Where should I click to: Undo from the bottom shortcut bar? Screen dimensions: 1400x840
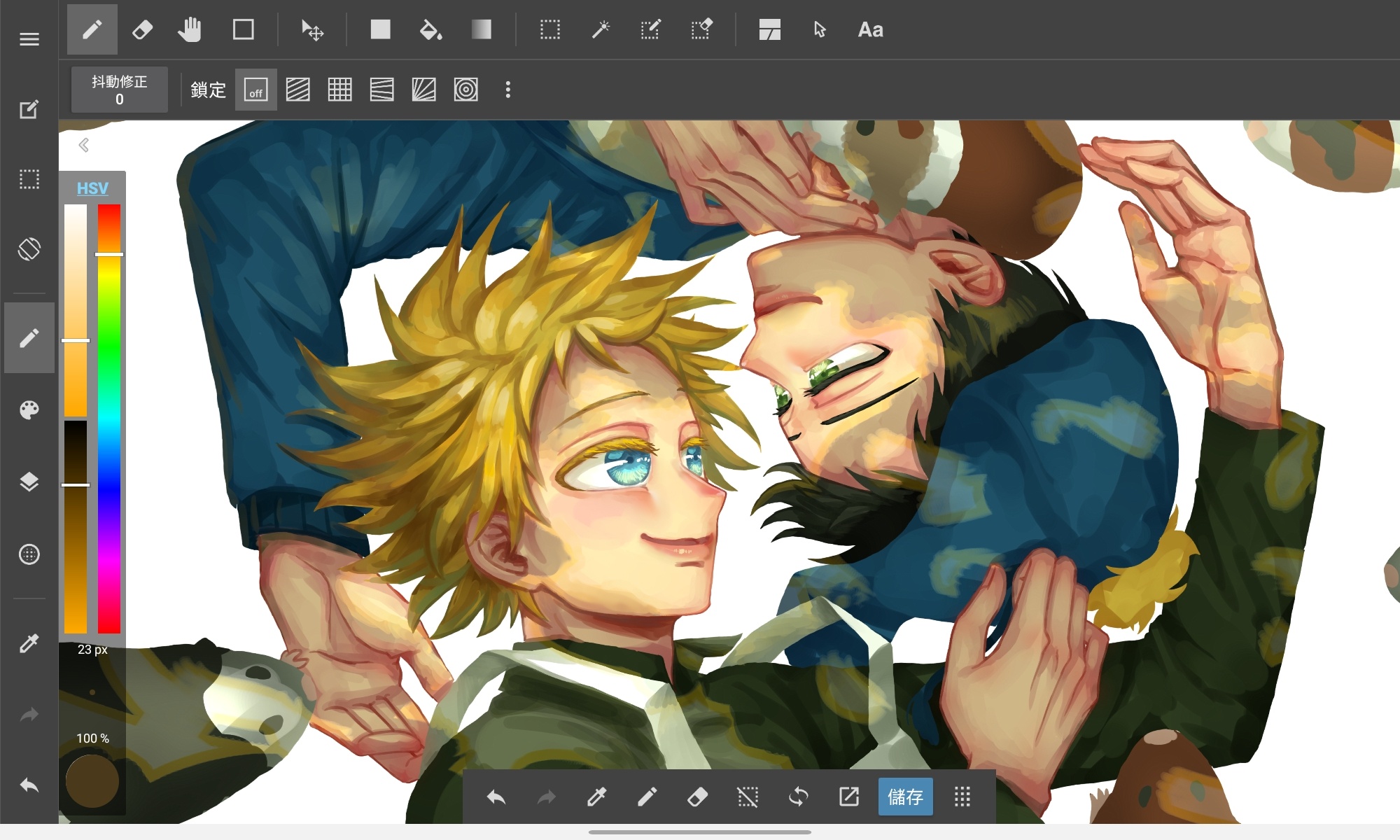coord(496,797)
